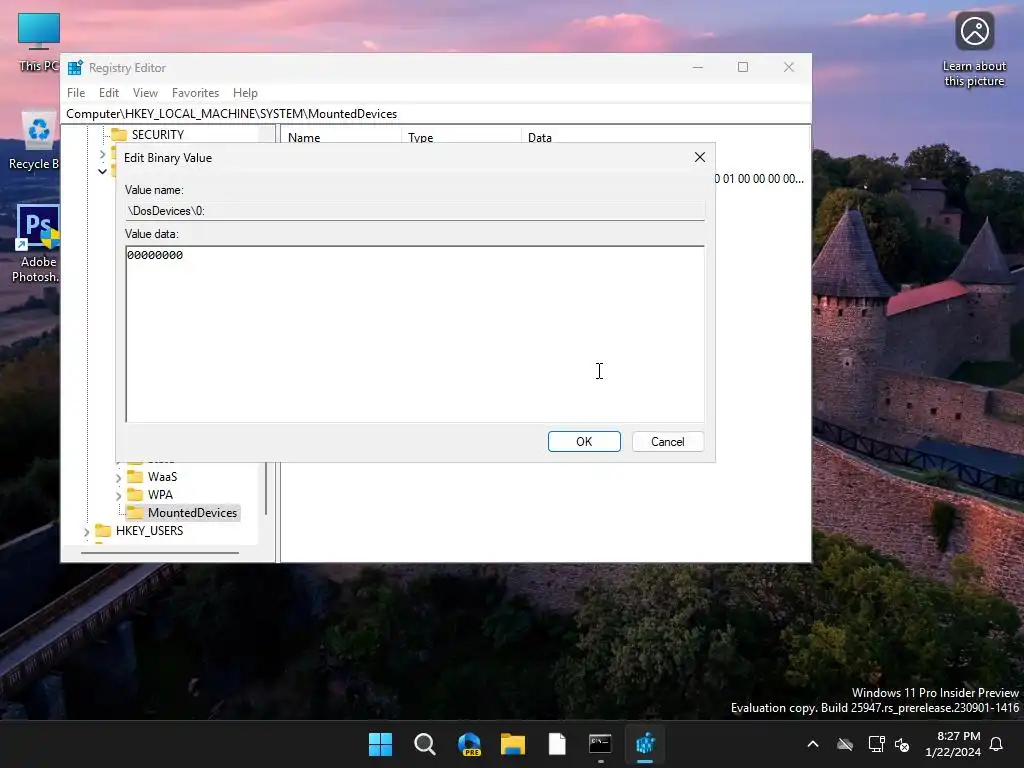
Task: Select the HKEY_USERS hive
Action: click(x=149, y=531)
